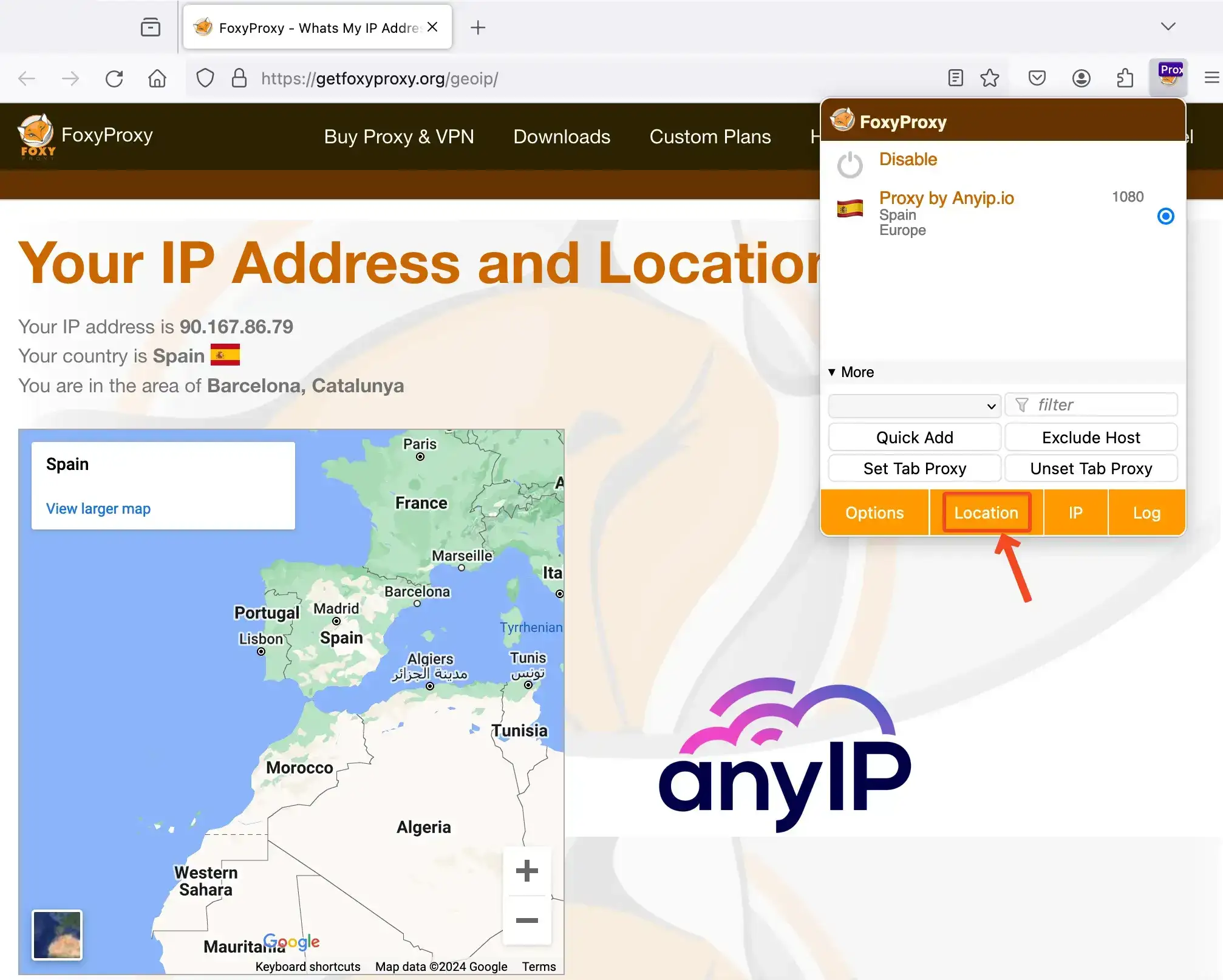Switch to the Log tab in the popup
Screen dimensions: 1223x980
pyautogui.click(x=1146, y=512)
